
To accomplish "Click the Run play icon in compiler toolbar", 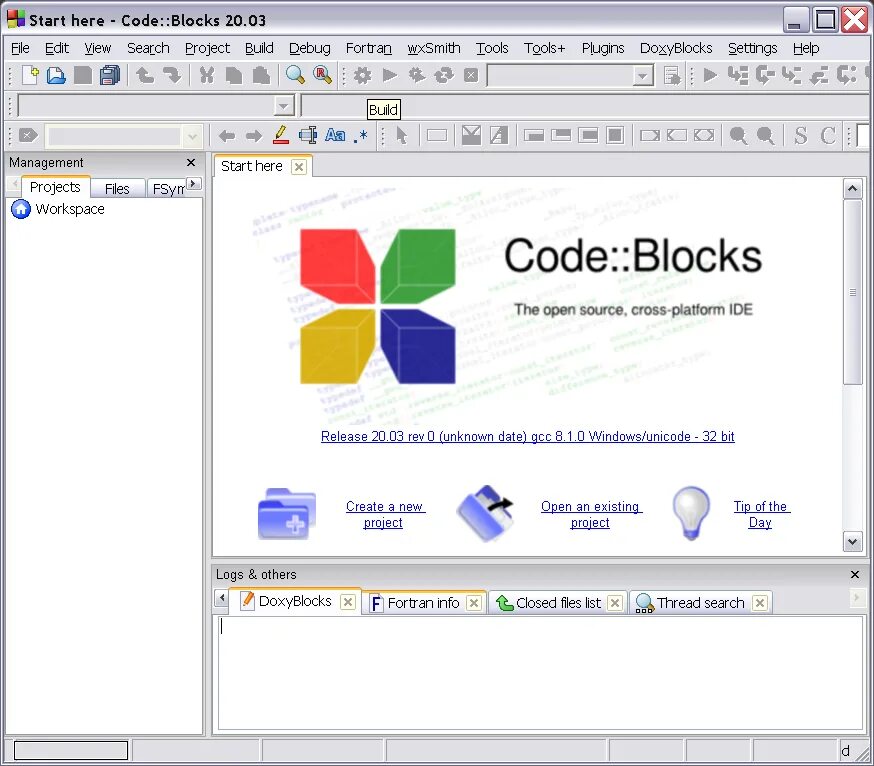I will [x=390, y=75].
